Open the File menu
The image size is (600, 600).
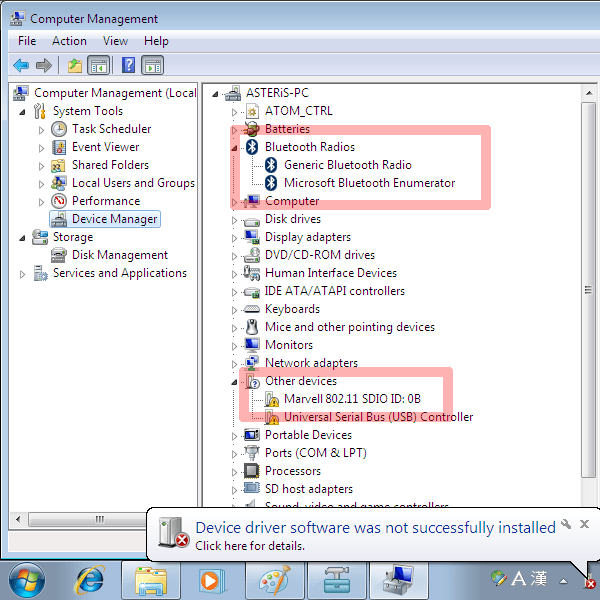click(x=27, y=41)
